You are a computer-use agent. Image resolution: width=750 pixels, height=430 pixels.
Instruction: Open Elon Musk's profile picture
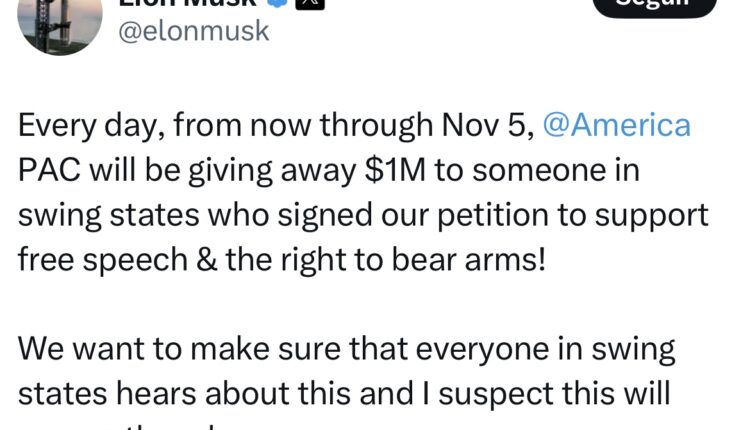point(60,20)
